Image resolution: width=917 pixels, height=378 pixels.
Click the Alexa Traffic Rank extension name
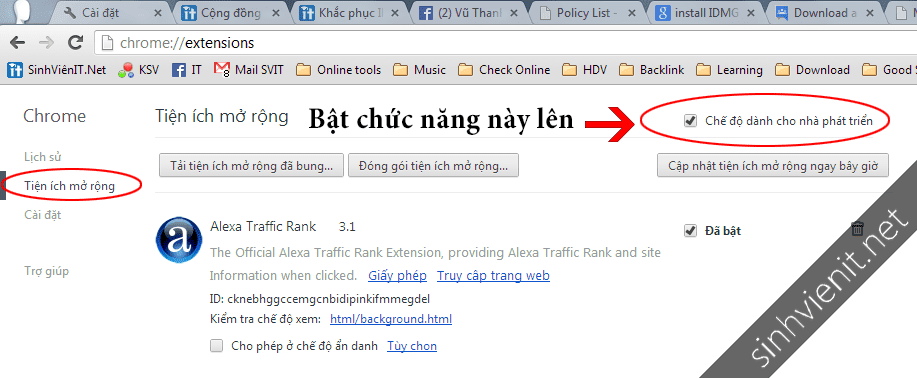pyautogui.click(x=263, y=226)
